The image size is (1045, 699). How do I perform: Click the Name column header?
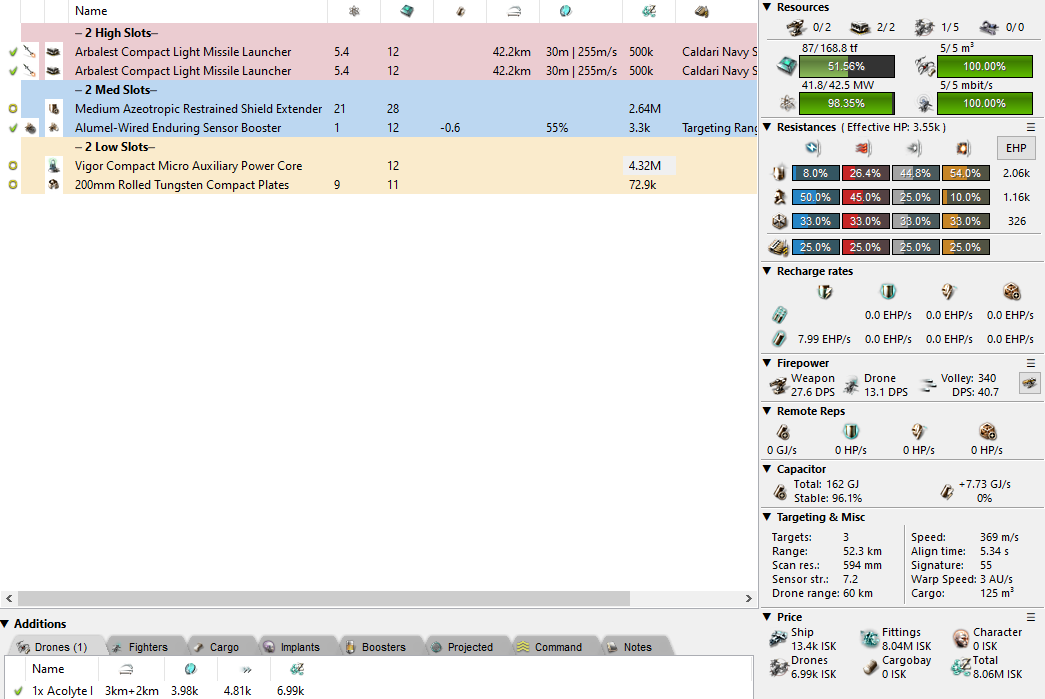click(90, 11)
